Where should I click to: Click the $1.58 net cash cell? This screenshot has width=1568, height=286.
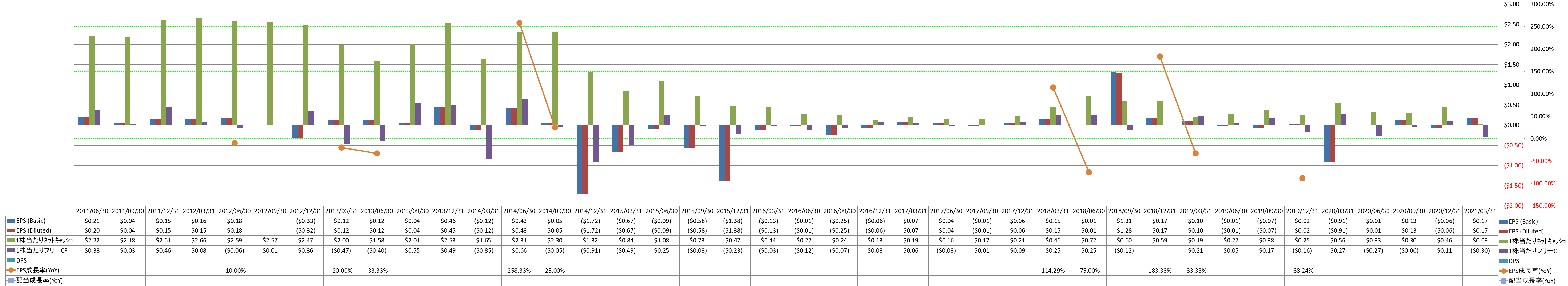click(x=377, y=240)
